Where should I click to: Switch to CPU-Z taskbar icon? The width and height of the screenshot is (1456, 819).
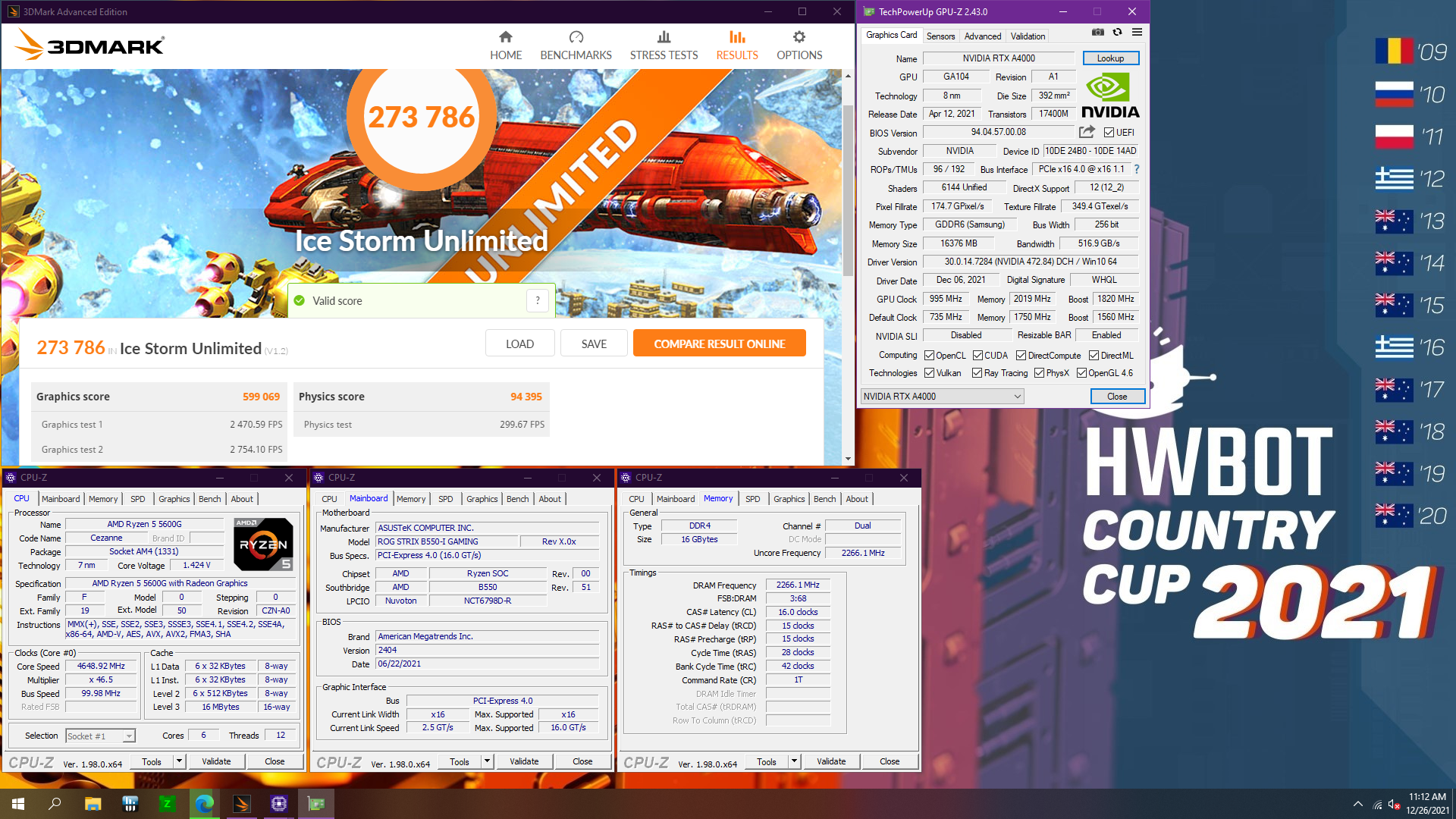pos(279,804)
